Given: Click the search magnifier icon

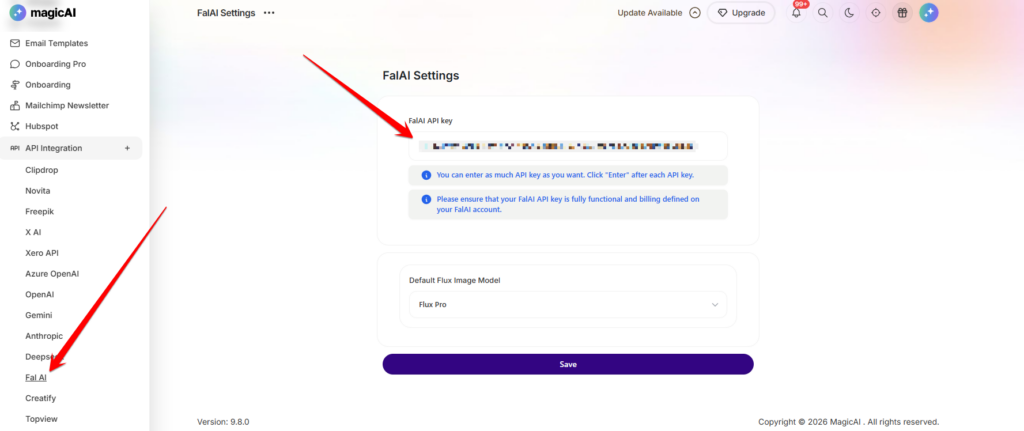Looking at the screenshot, I should click(x=822, y=13).
